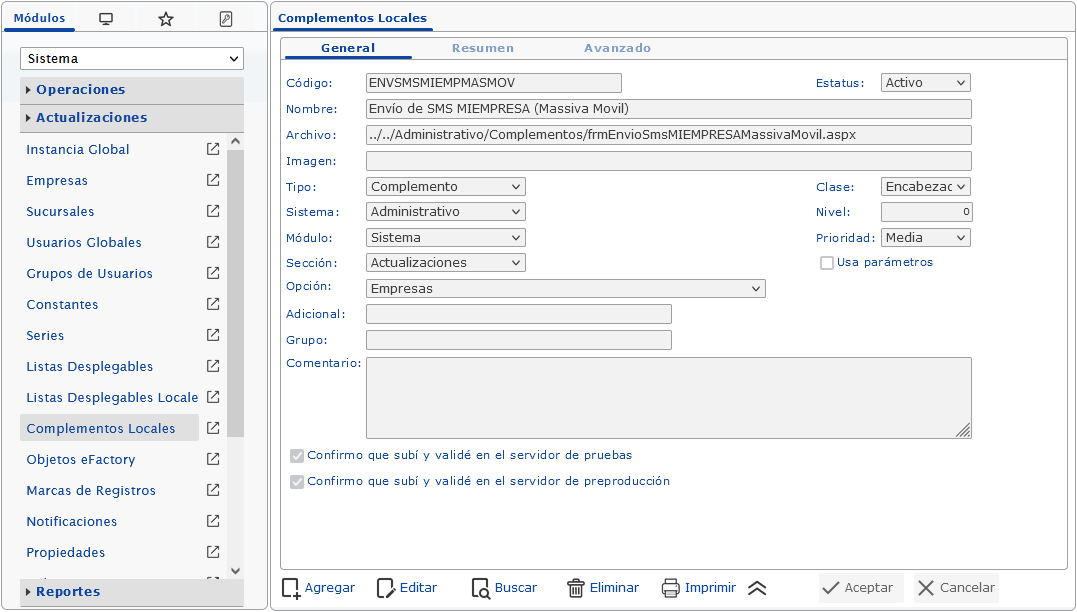1077x612 pixels.
Task: Open Constantes link
Action: (x=63, y=304)
